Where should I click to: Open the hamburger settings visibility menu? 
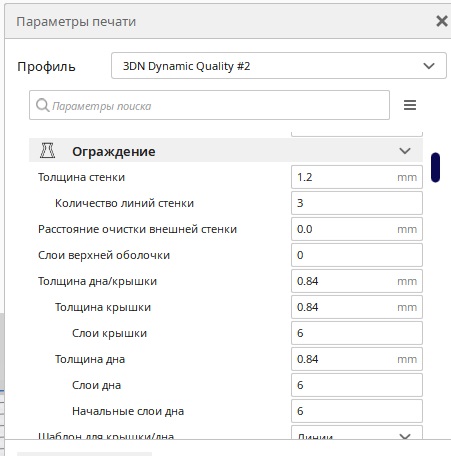point(410,105)
